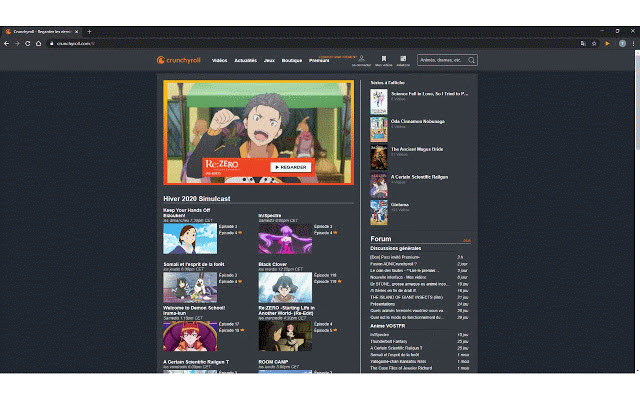Click the Forum RSS feed icon
640x400 pixels.
point(466,241)
